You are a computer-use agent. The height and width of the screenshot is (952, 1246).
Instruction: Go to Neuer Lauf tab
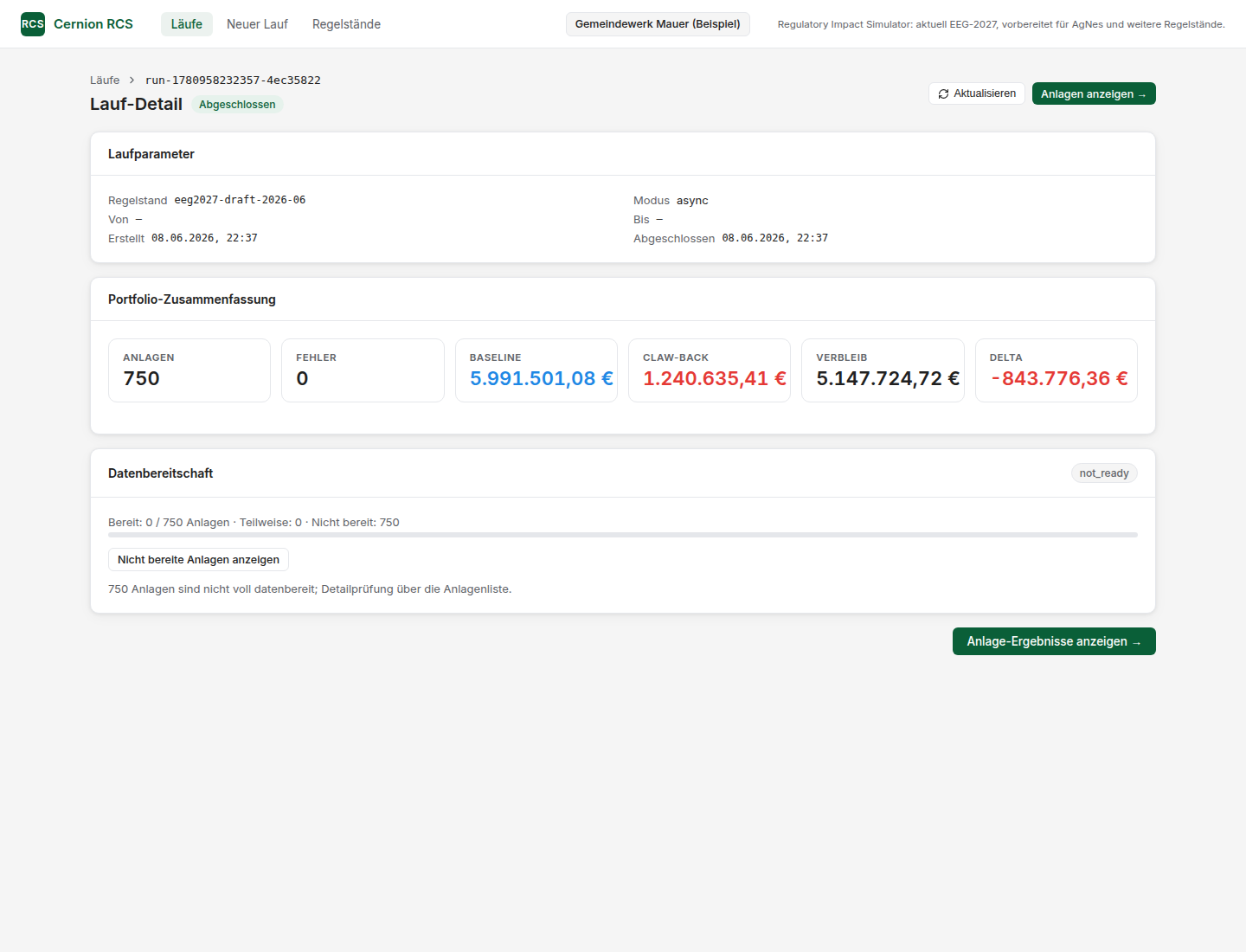257,24
